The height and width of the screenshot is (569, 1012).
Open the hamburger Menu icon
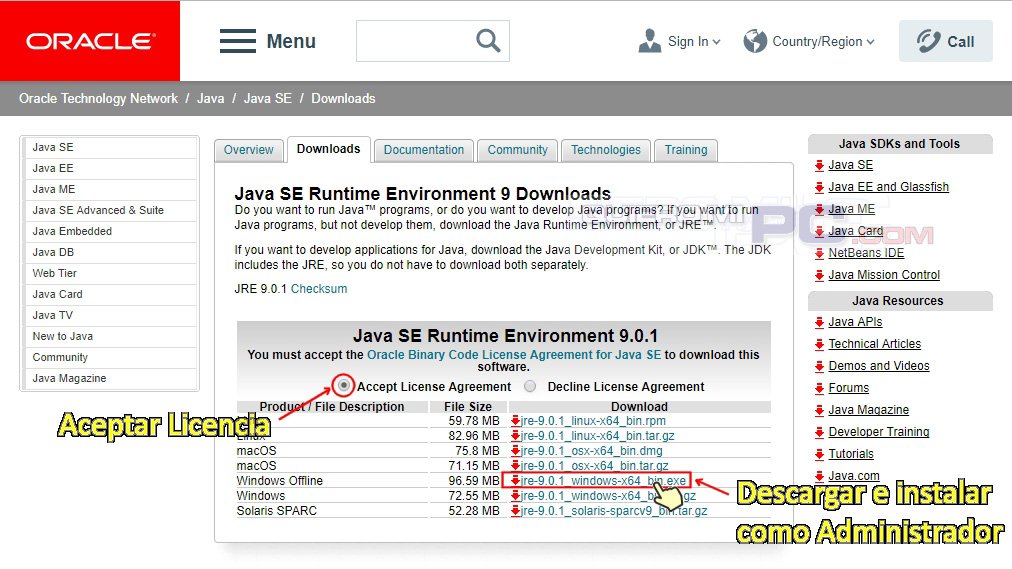tap(238, 41)
